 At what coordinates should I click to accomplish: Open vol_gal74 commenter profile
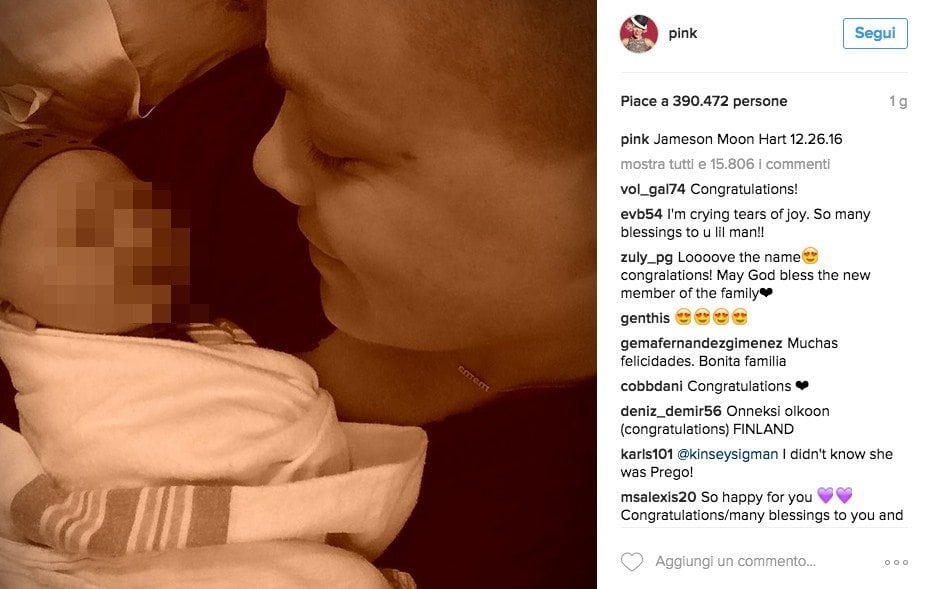pos(653,189)
